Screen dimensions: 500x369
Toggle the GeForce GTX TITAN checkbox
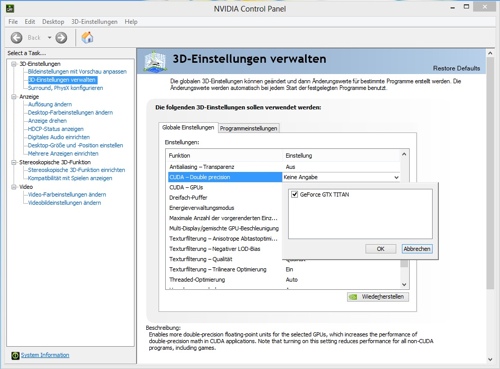294,194
